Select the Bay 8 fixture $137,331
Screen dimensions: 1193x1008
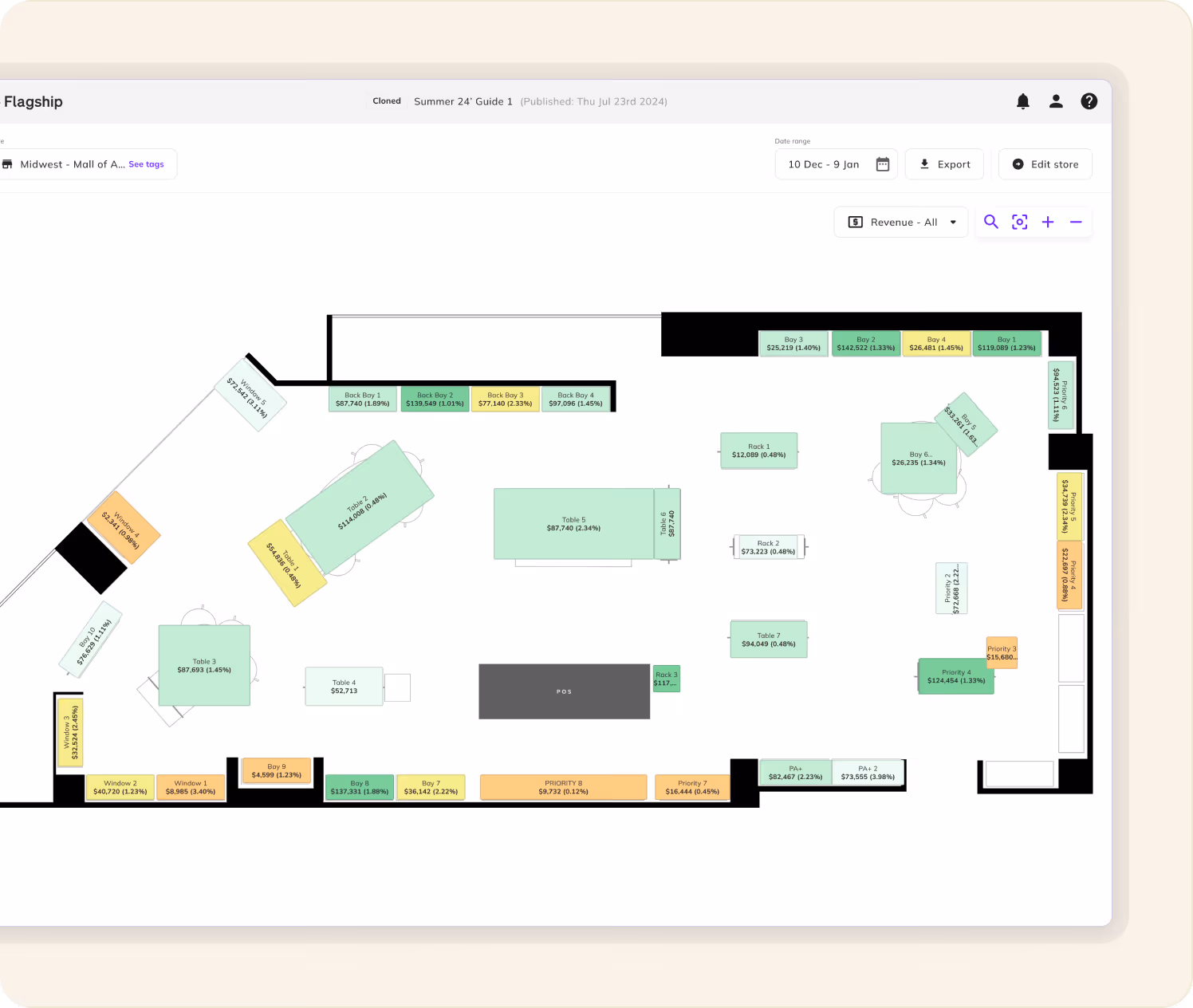[x=360, y=787]
